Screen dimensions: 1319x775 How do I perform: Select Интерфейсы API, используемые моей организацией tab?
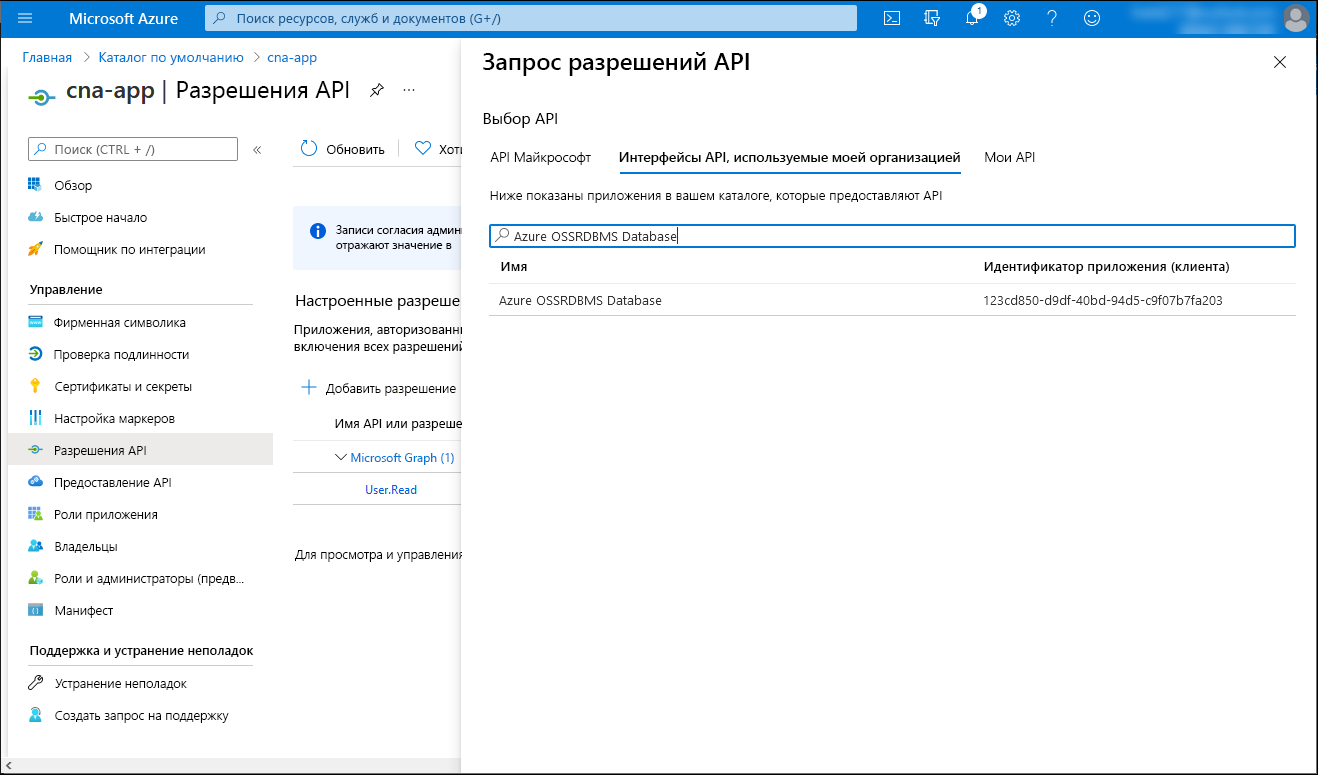tap(789, 157)
